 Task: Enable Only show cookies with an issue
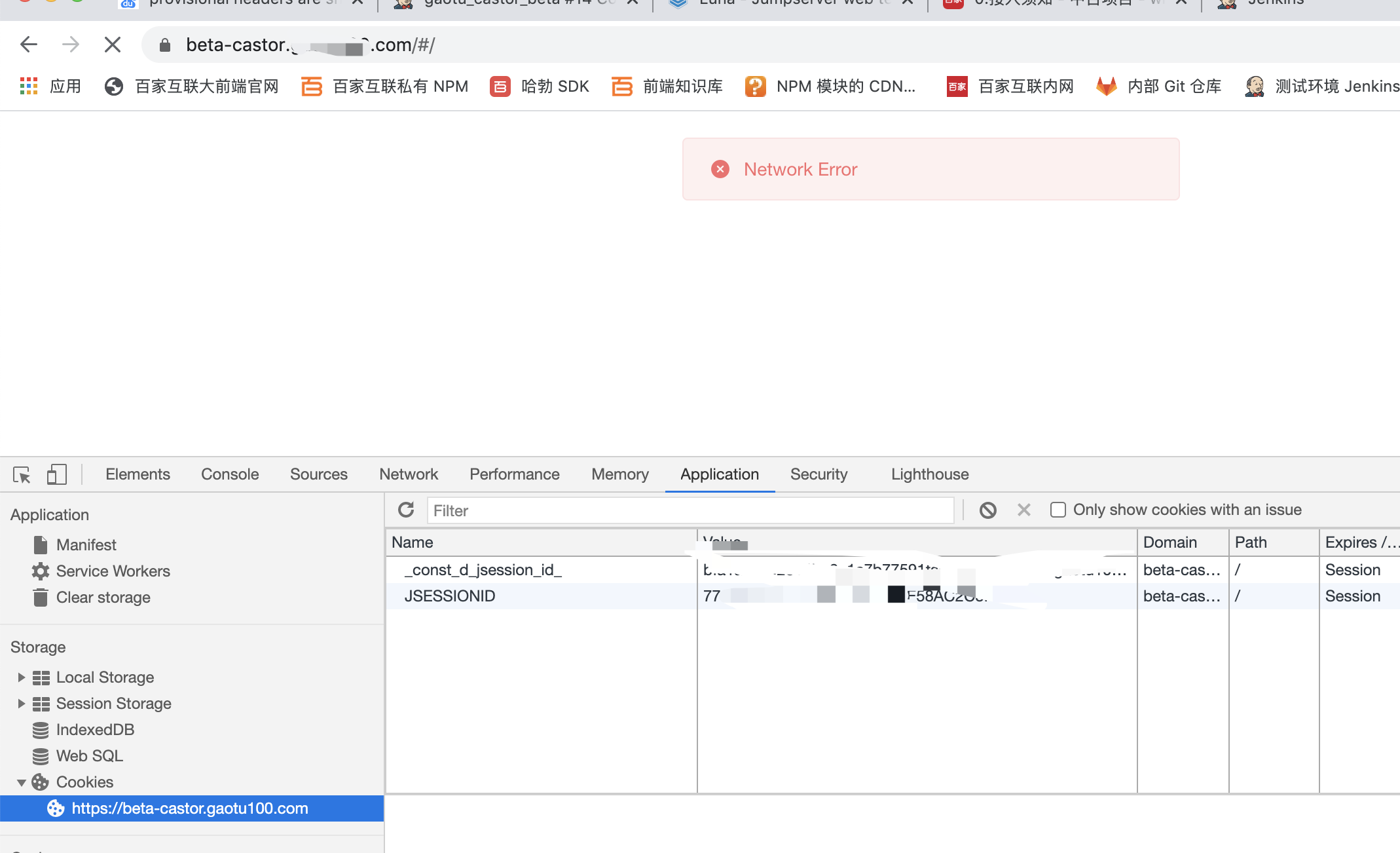click(1058, 510)
